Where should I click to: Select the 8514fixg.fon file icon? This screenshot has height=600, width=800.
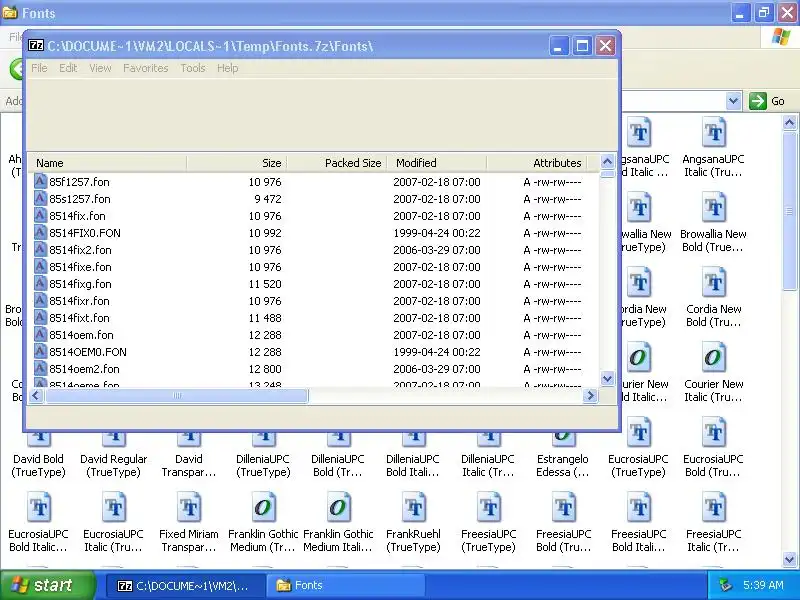40,284
